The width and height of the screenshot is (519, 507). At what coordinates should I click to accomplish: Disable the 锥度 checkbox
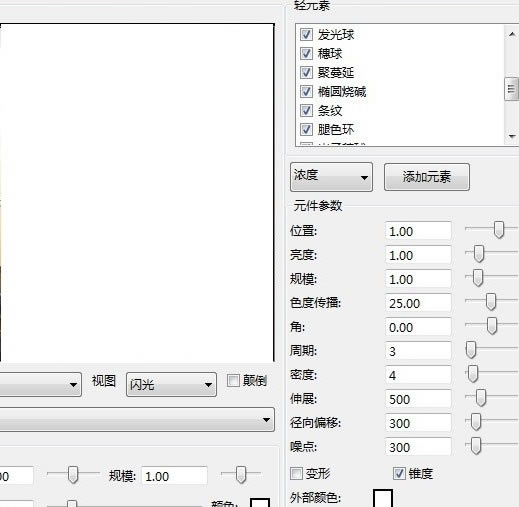[399, 473]
